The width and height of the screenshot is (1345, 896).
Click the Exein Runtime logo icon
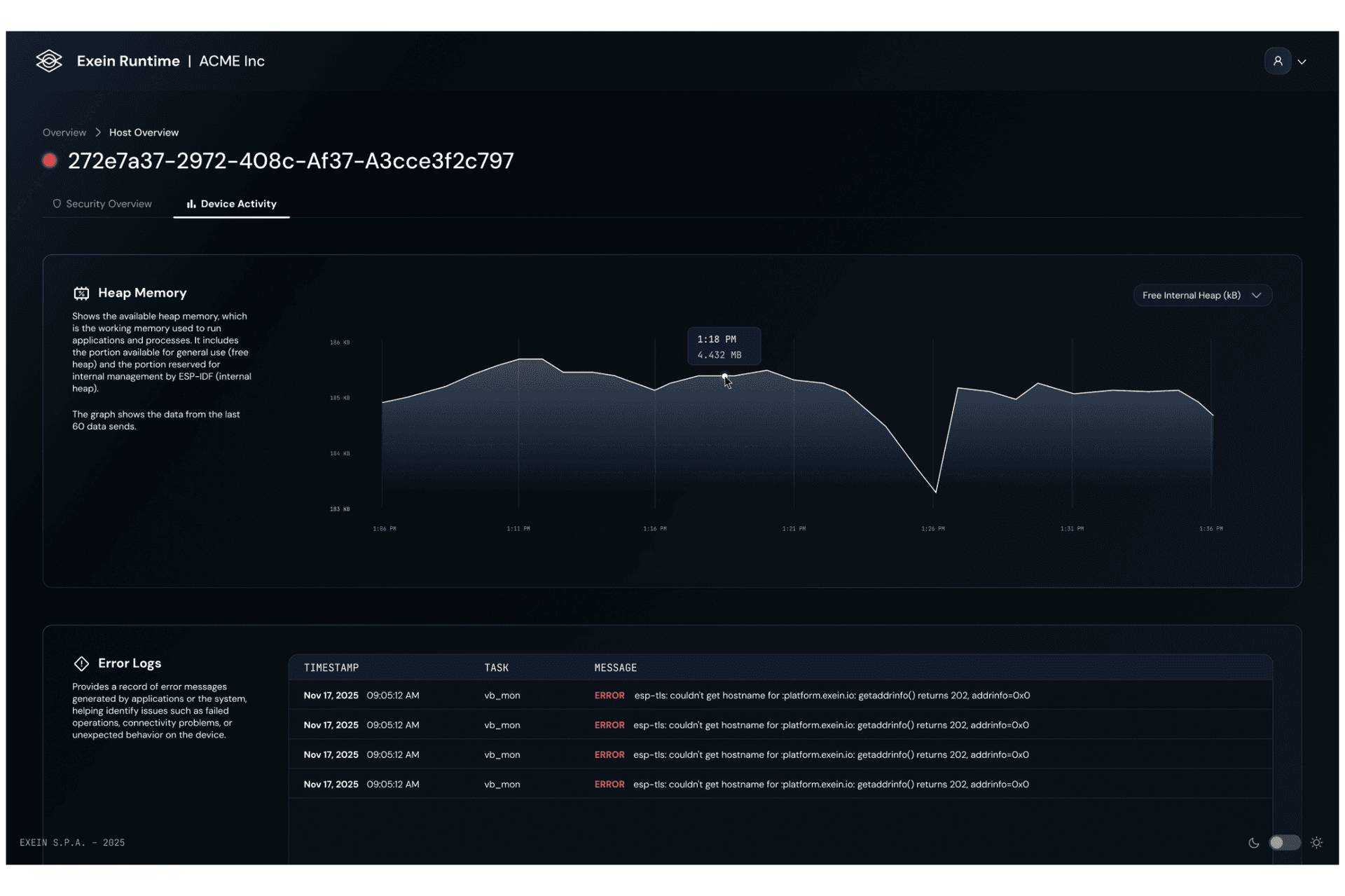(x=49, y=61)
